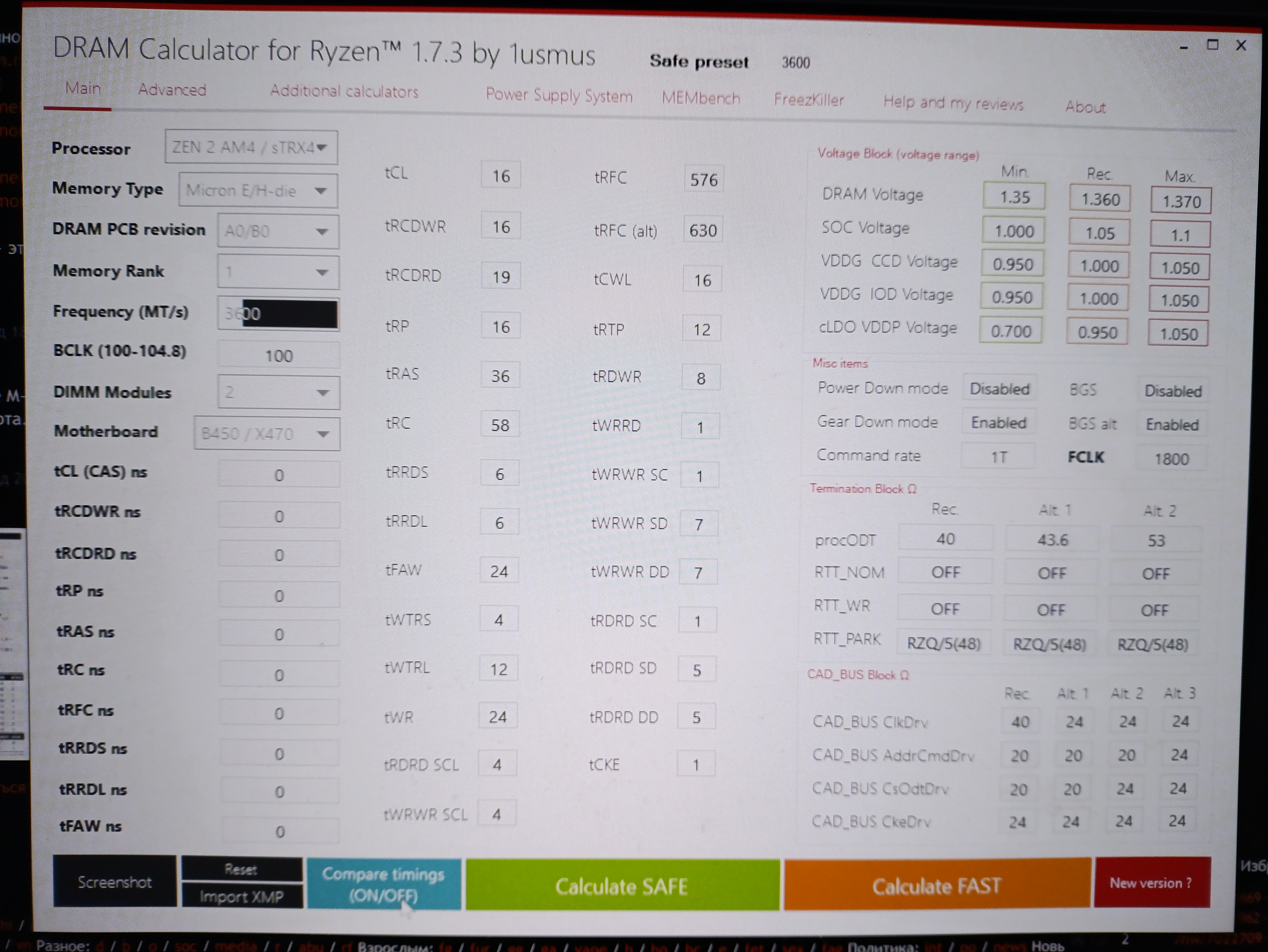Click the DRAM Voltage Min 1.35 box
The image size is (1268, 952).
[1014, 197]
